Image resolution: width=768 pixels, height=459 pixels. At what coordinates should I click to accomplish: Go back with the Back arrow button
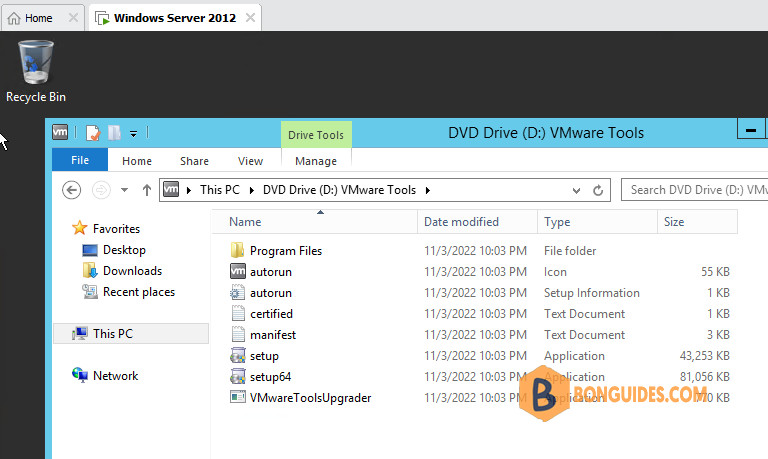tap(72, 190)
